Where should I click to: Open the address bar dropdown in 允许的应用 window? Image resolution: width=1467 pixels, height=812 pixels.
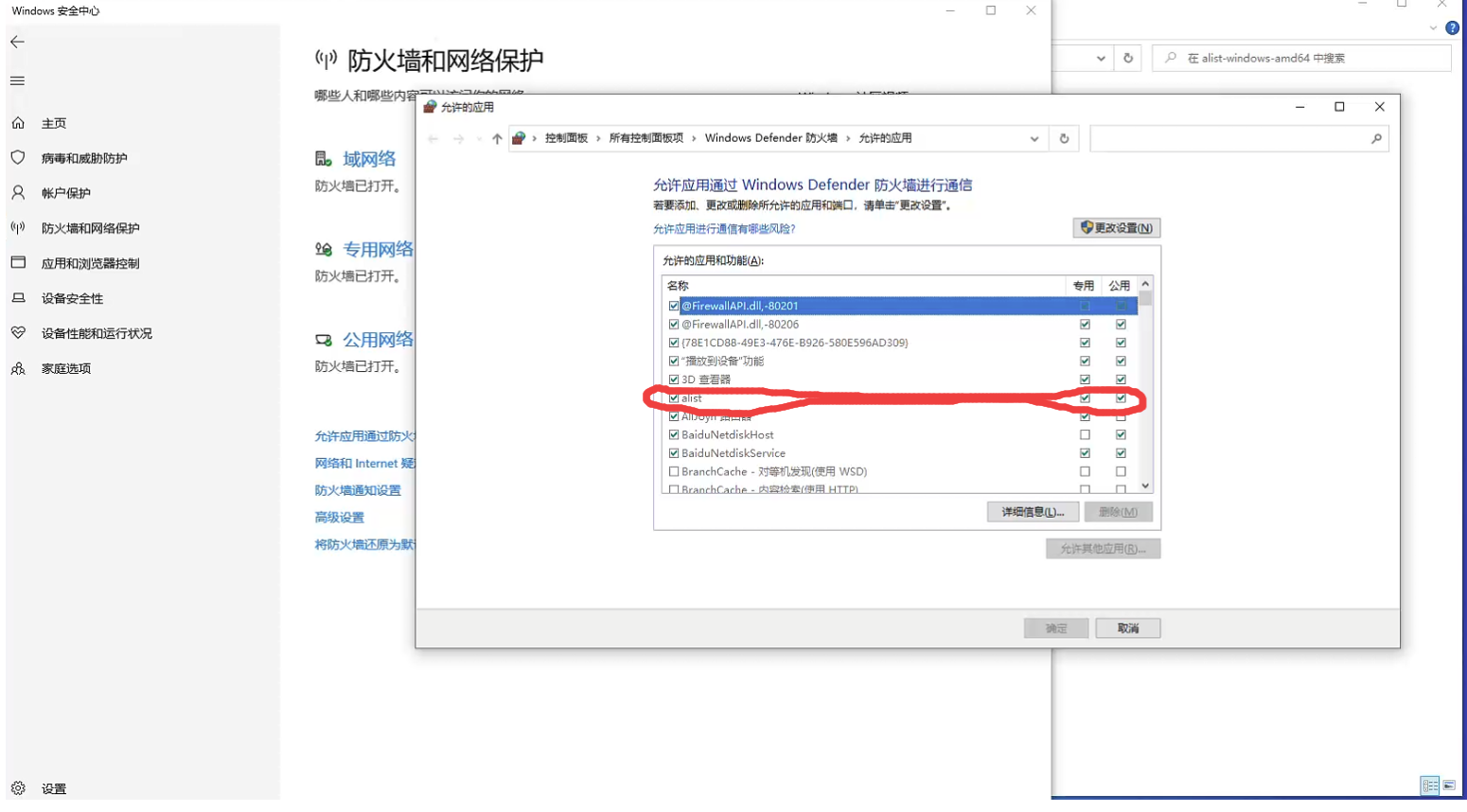point(1034,138)
